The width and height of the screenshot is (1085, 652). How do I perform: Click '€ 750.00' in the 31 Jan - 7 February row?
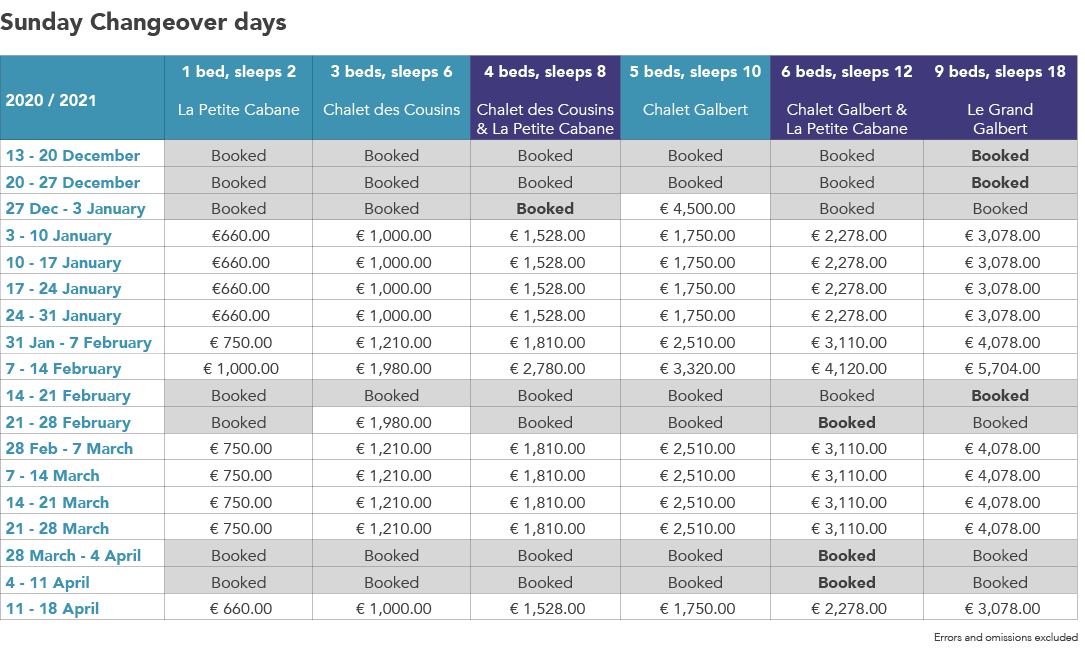pyautogui.click(x=241, y=342)
